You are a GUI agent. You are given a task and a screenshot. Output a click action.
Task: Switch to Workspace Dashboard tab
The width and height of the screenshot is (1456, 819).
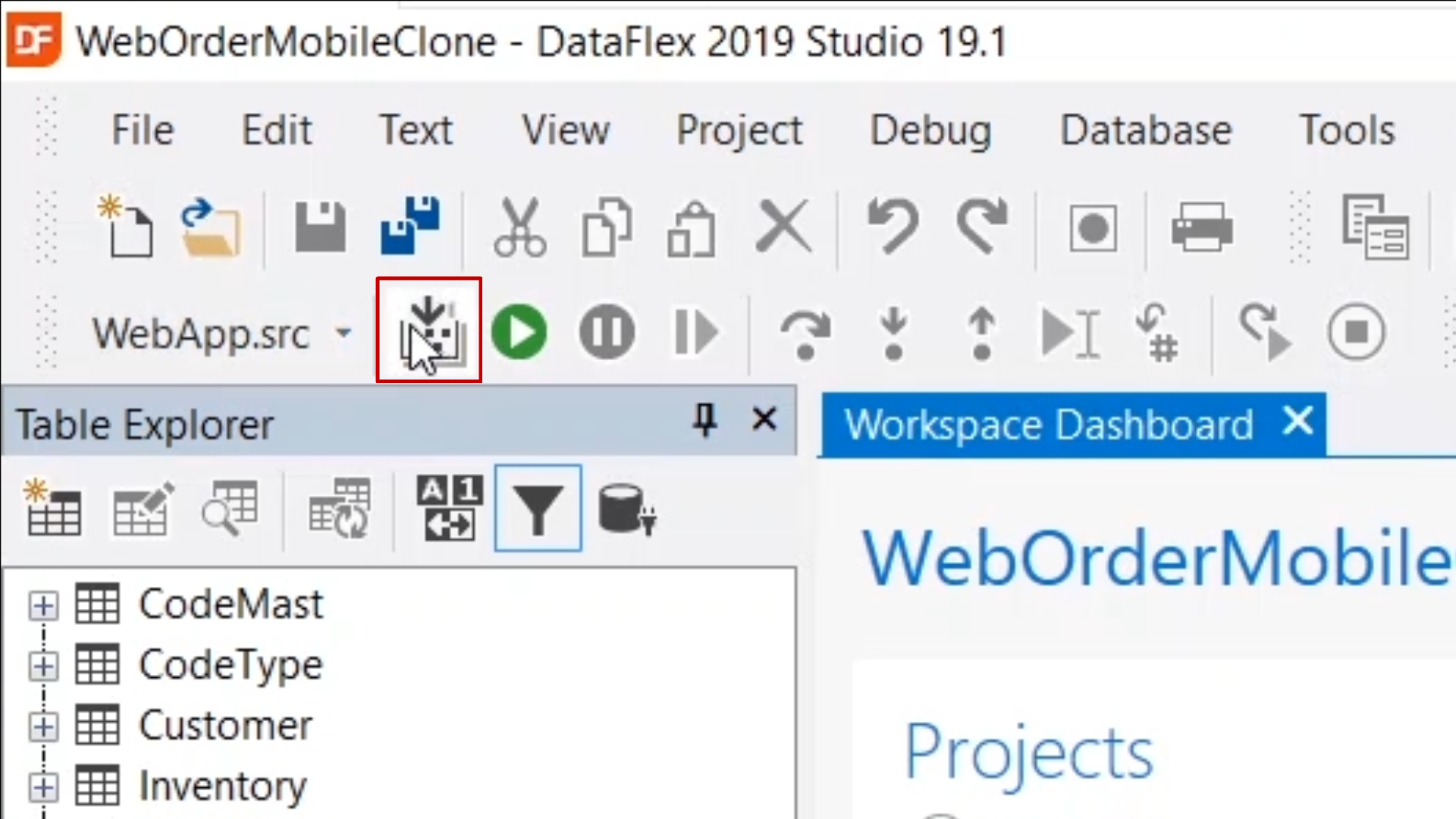1048,425
